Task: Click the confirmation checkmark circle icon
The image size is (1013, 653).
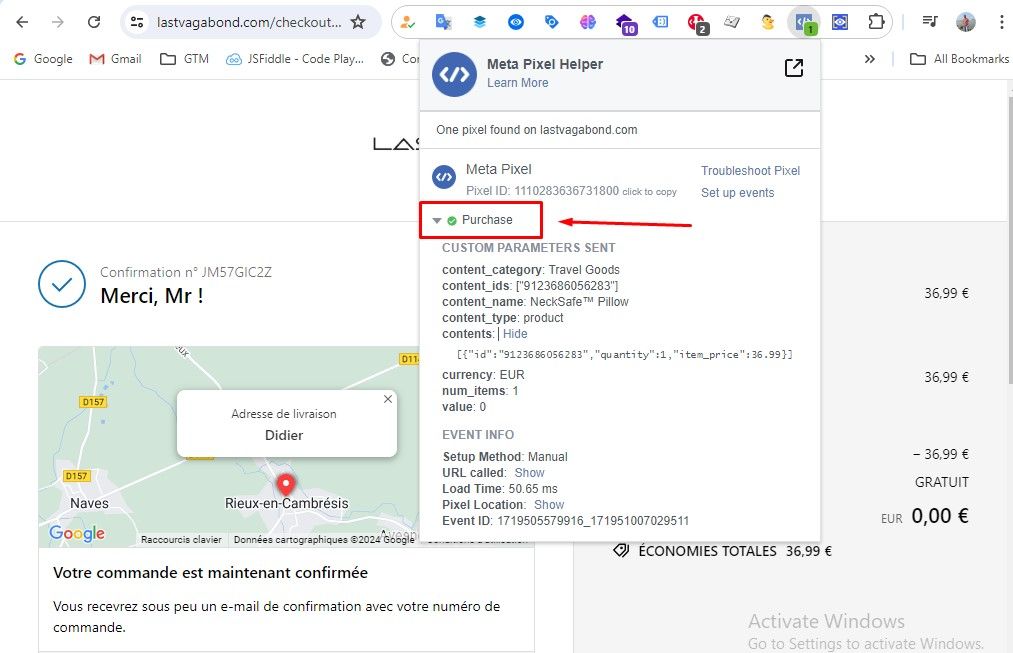Action: 61,284
